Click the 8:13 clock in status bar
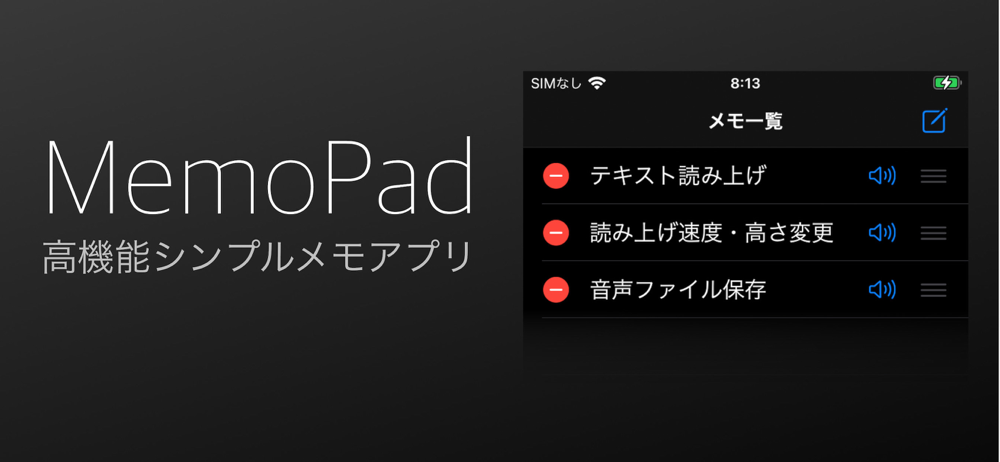 (x=746, y=84)
